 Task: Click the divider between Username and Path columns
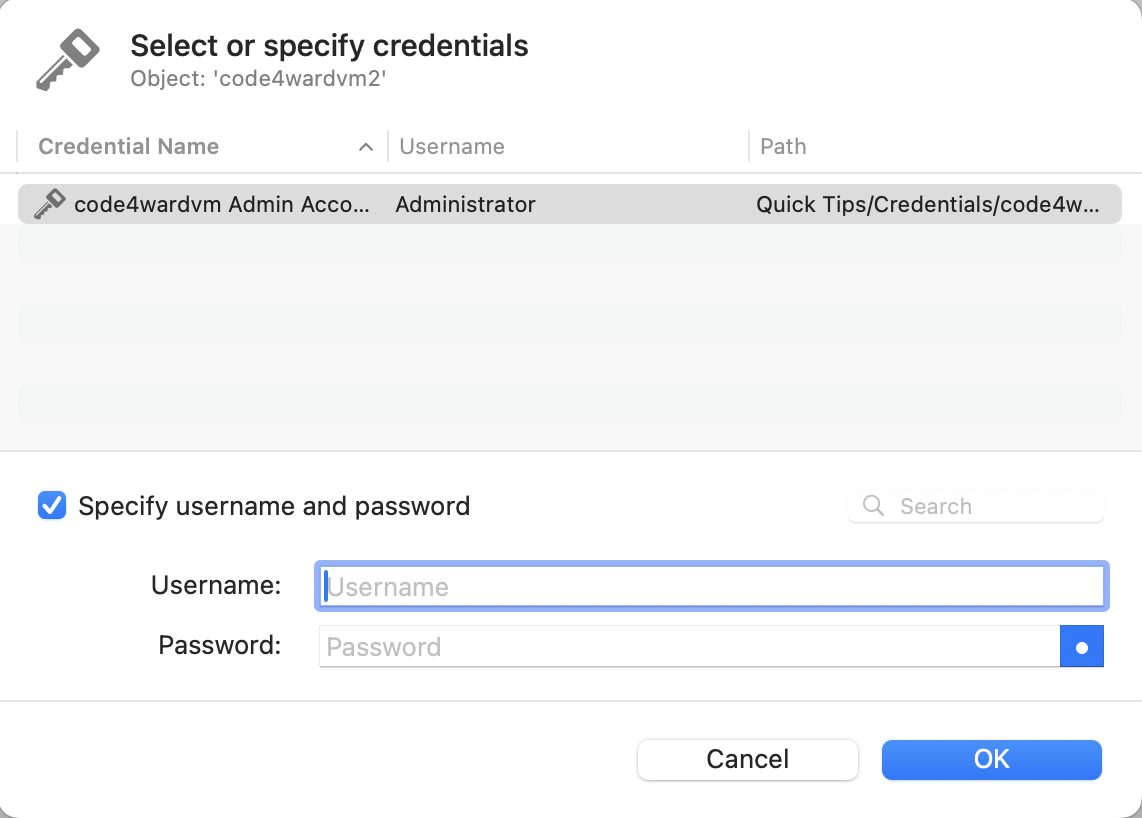tap(749, 146)
